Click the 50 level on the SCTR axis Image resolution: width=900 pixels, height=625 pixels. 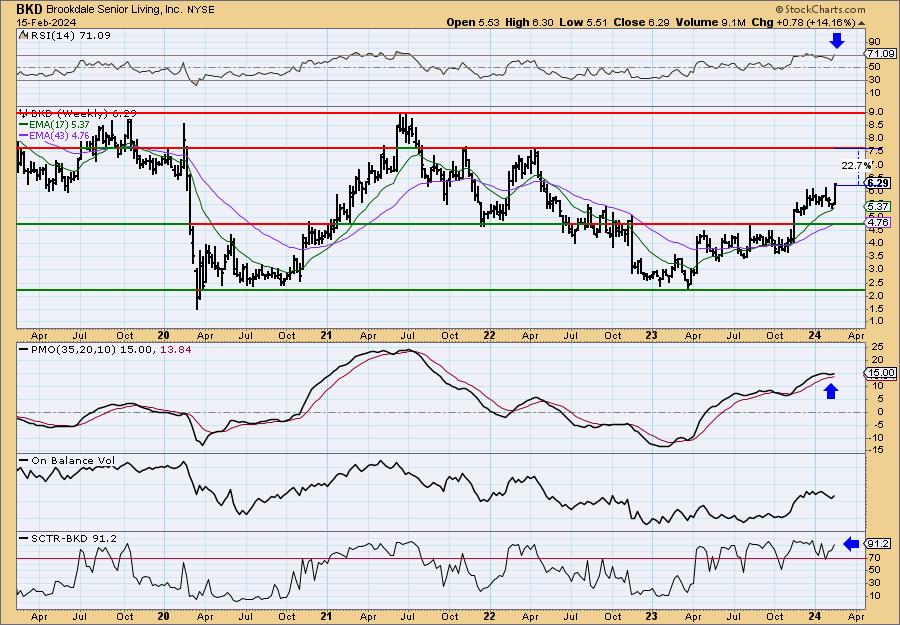(875, 570)
